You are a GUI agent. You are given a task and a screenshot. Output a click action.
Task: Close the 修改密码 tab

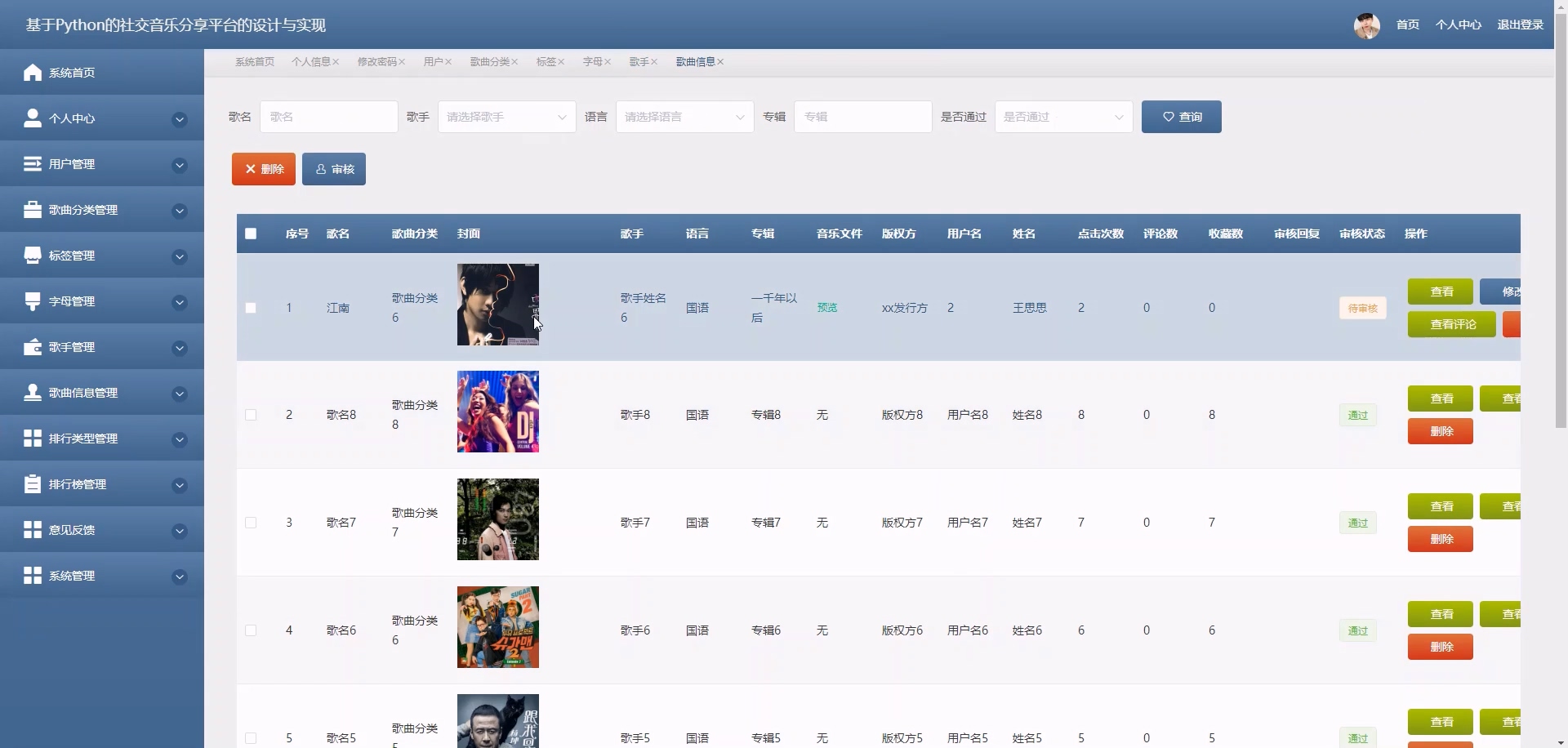402,62
